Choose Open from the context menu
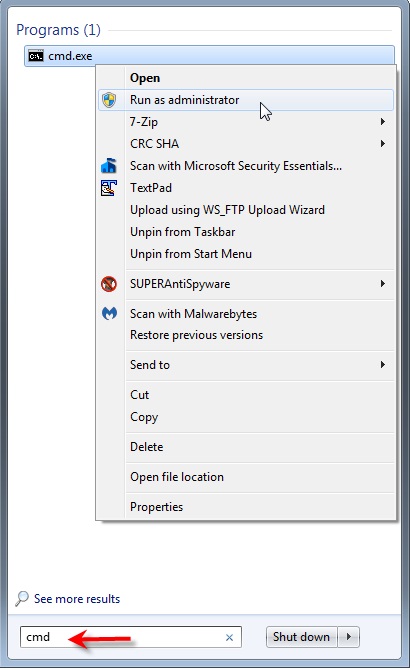This screenshot has height=670, width=410. (x=145, y=78)
